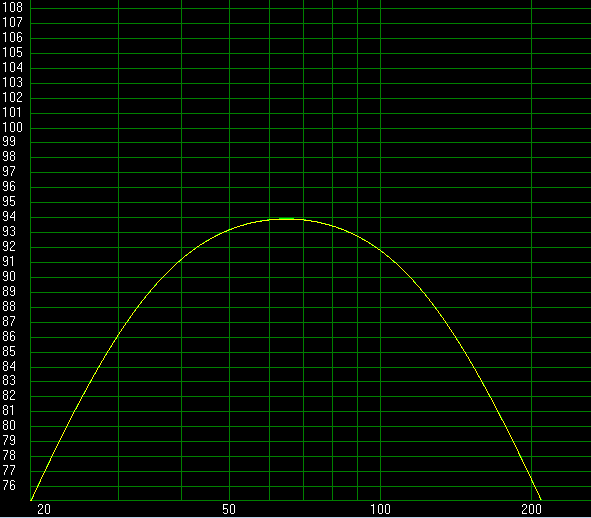This screenshot has height=518, width=591.
Task: Click the y-axis label 94
Action: pyautogui.click(x=9, y=216)
